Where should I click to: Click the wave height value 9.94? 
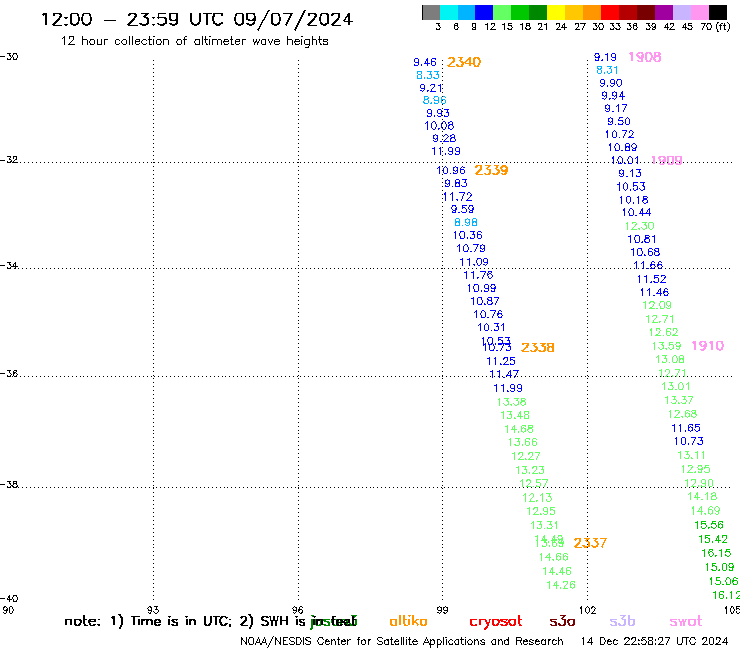point(613,96)
